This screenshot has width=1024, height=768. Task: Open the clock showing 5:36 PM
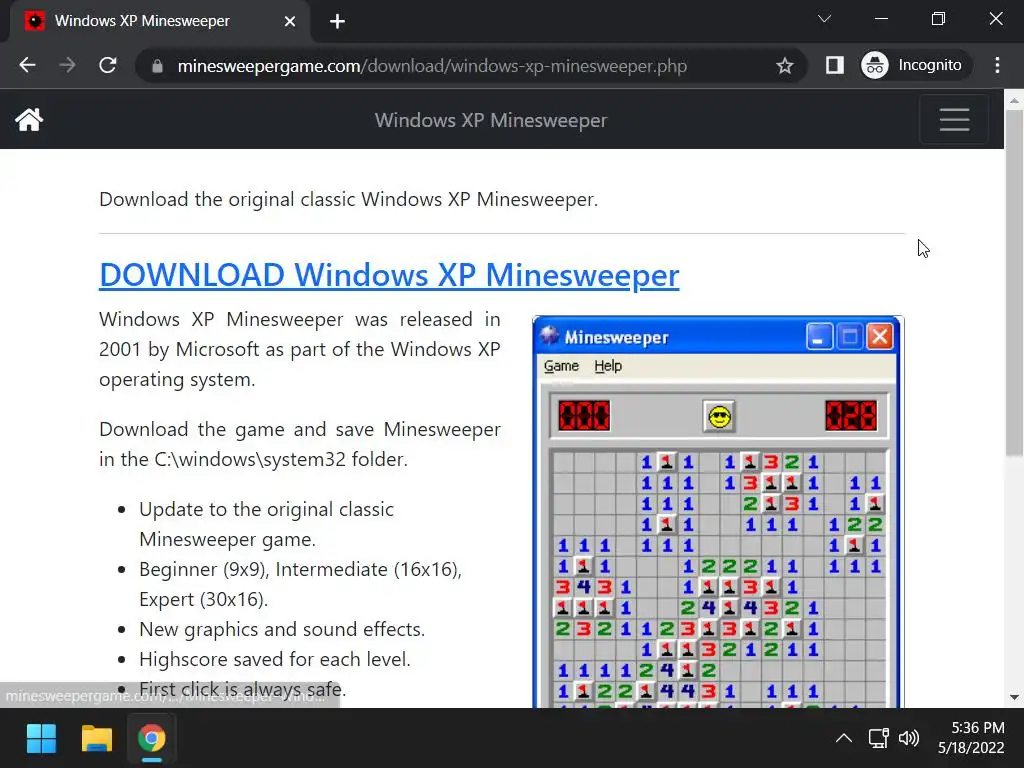point(971,738)
